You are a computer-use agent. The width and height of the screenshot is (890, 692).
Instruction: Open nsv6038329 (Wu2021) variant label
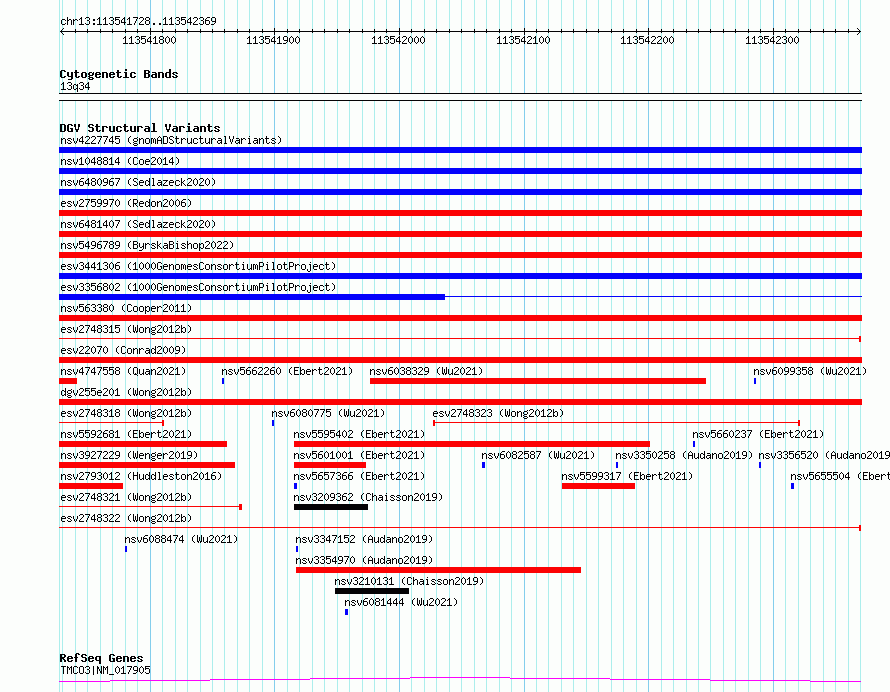(x=426, y=371)
